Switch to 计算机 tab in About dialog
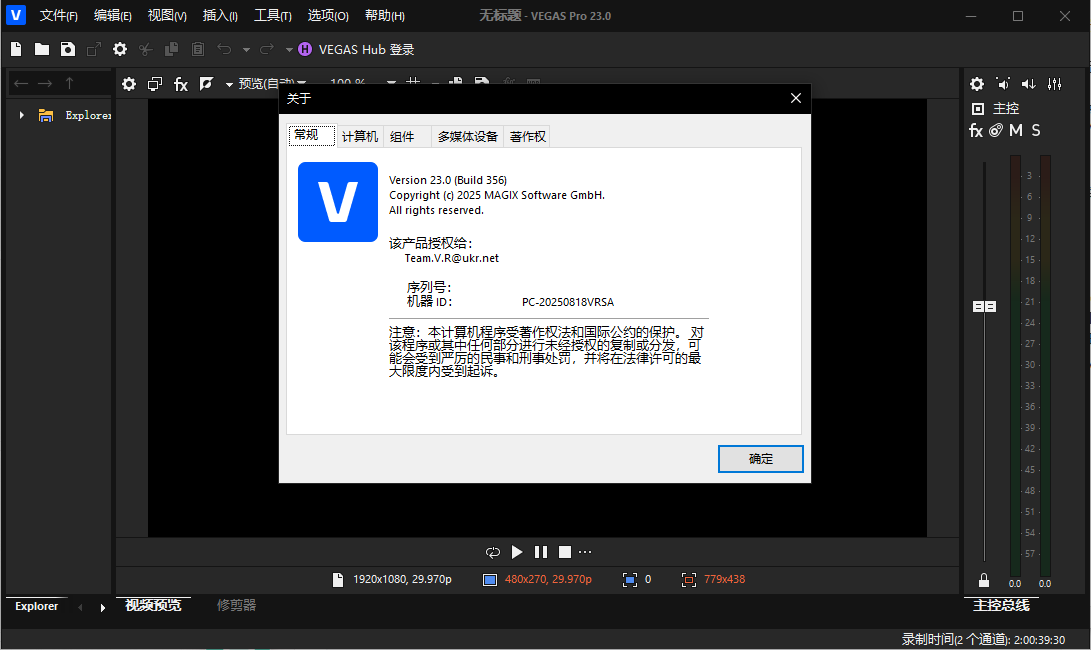This screenshot has height=650, width=1091. [360, 136]
